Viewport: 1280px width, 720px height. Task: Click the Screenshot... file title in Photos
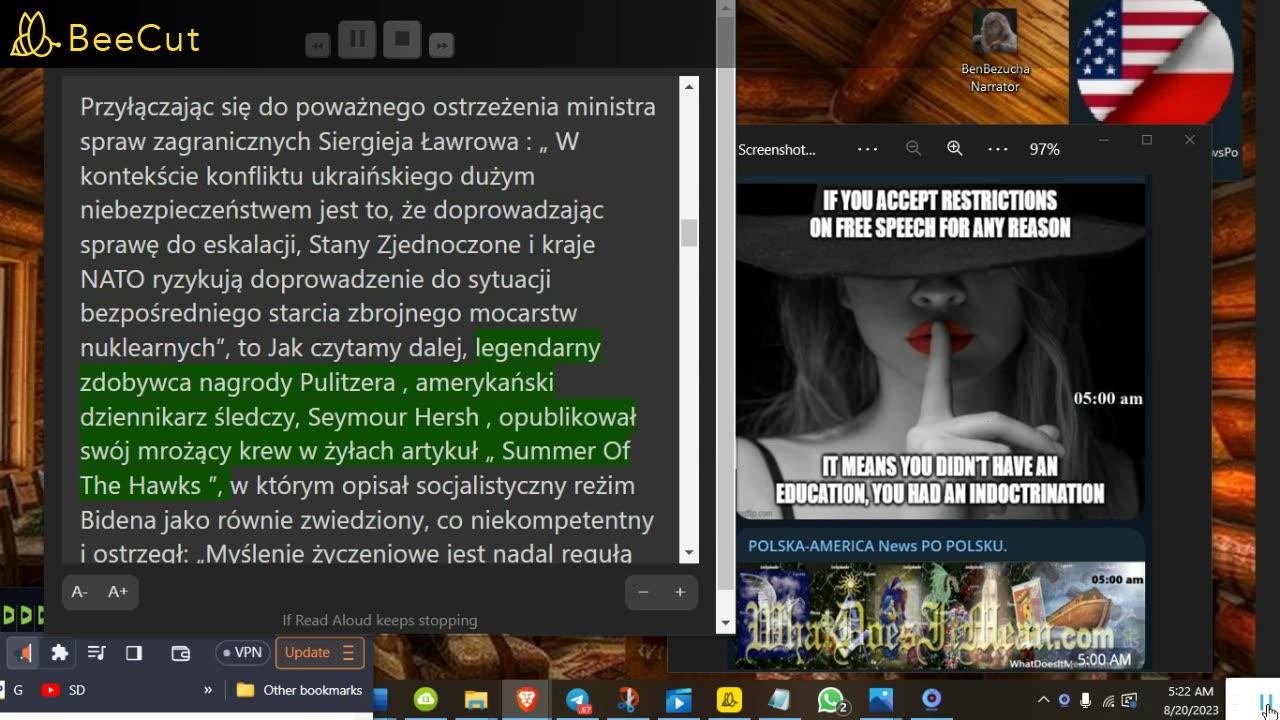(777, 149)
